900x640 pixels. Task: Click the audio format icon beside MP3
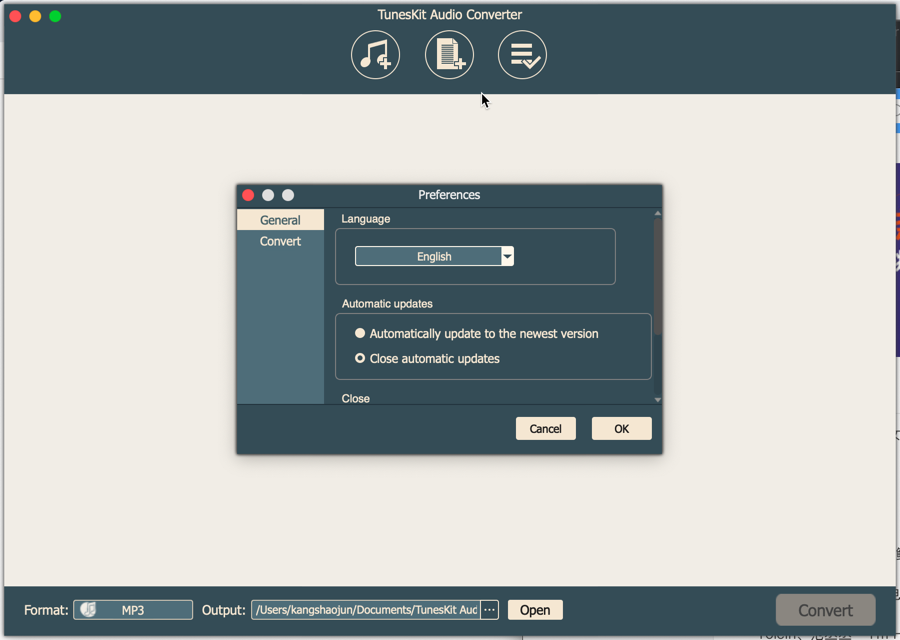88,610
